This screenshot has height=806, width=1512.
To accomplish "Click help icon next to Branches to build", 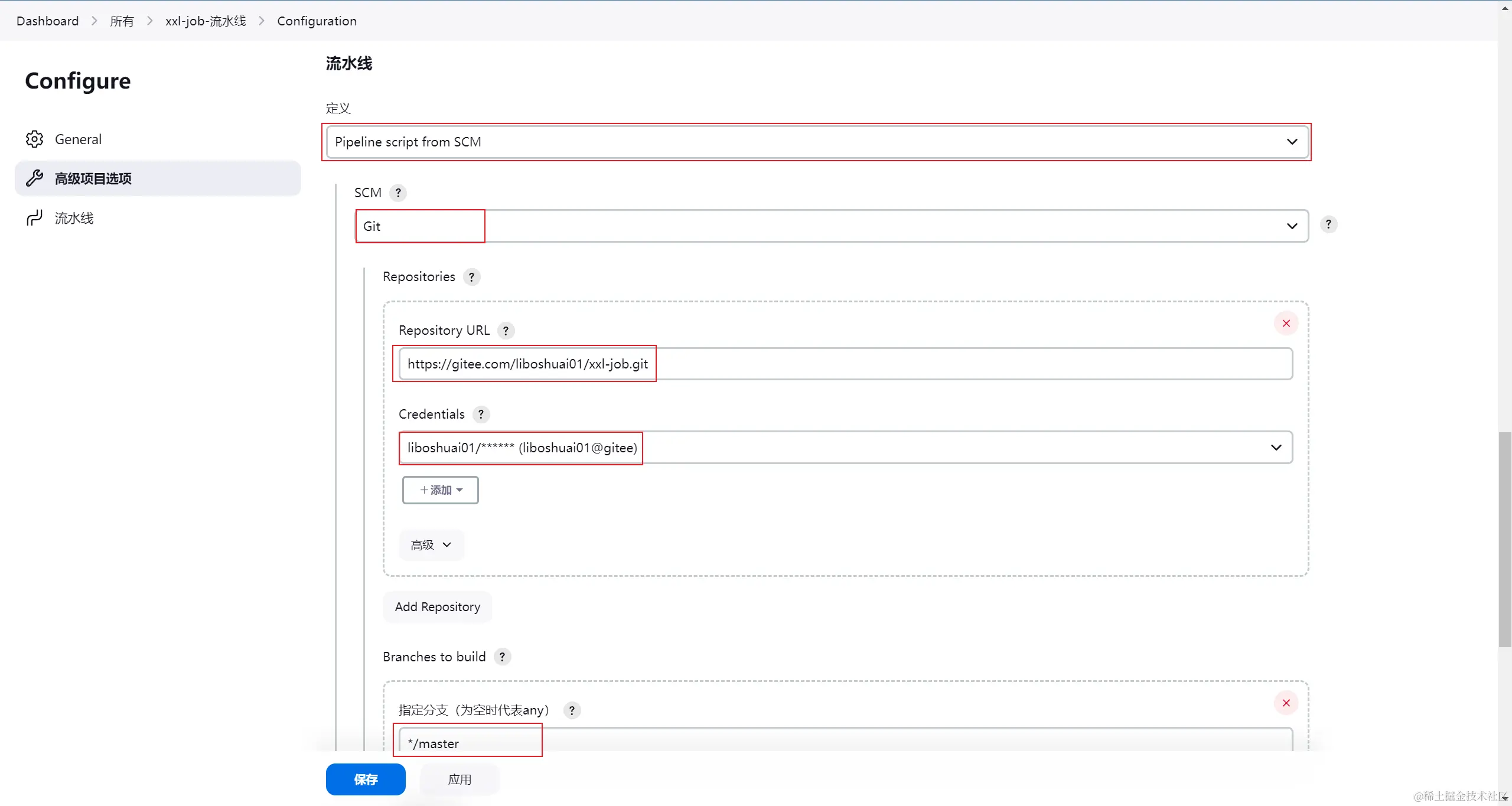I will (x=502, y=657).
